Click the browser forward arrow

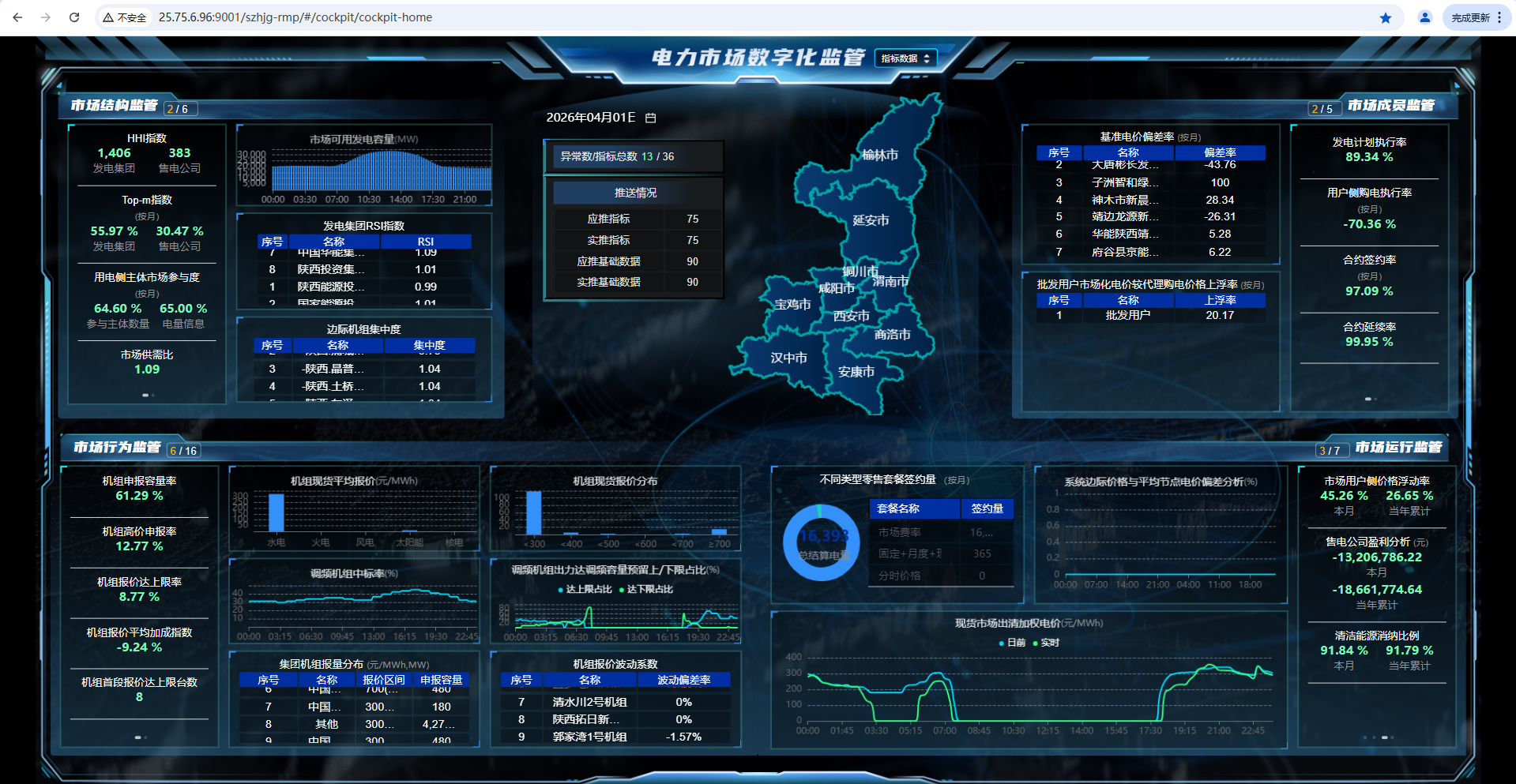(46, 17)
